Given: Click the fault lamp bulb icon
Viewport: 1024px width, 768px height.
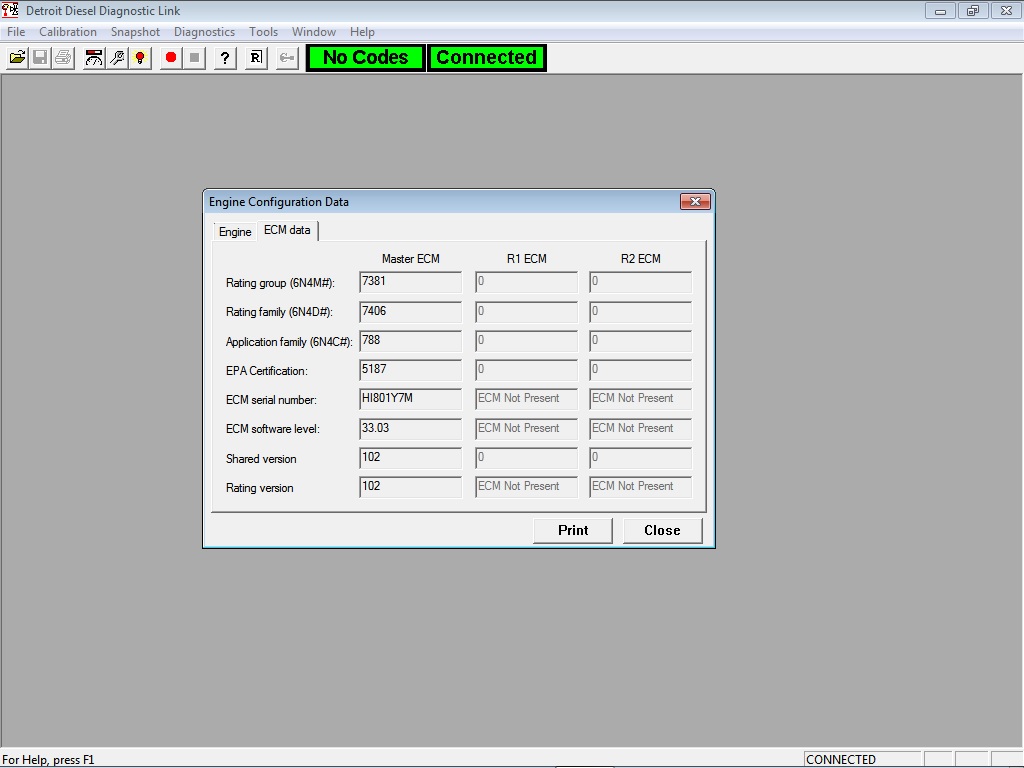Looking at the screenshot, I should (x=139, y=57).
